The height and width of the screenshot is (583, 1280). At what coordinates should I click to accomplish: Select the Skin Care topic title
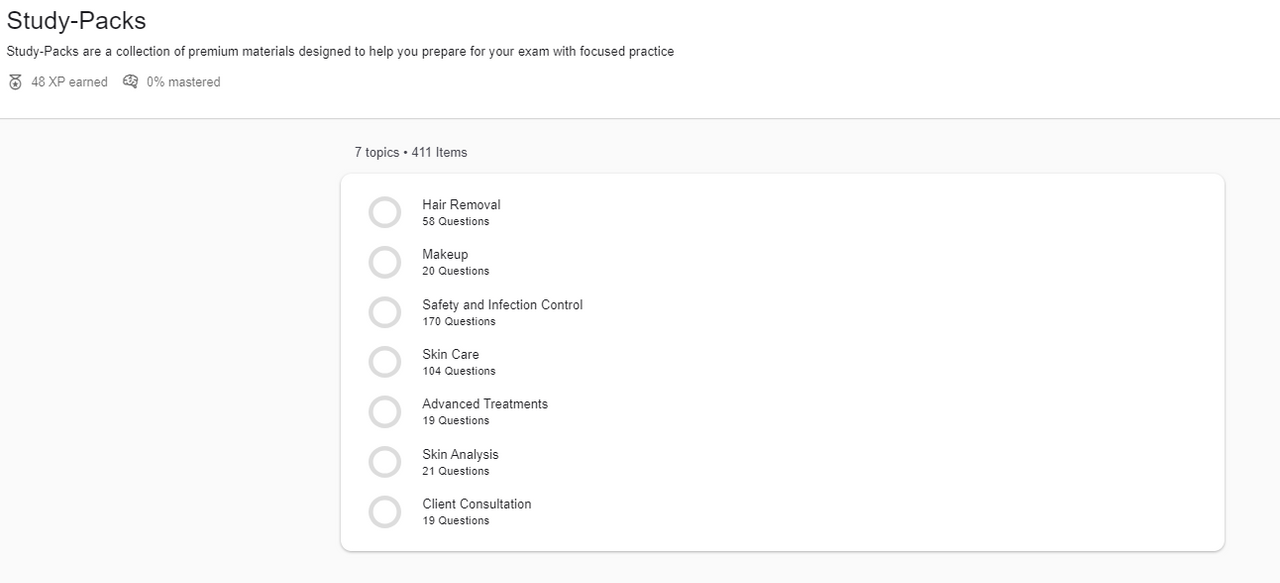pyautogui.click(x=450, y=355)
